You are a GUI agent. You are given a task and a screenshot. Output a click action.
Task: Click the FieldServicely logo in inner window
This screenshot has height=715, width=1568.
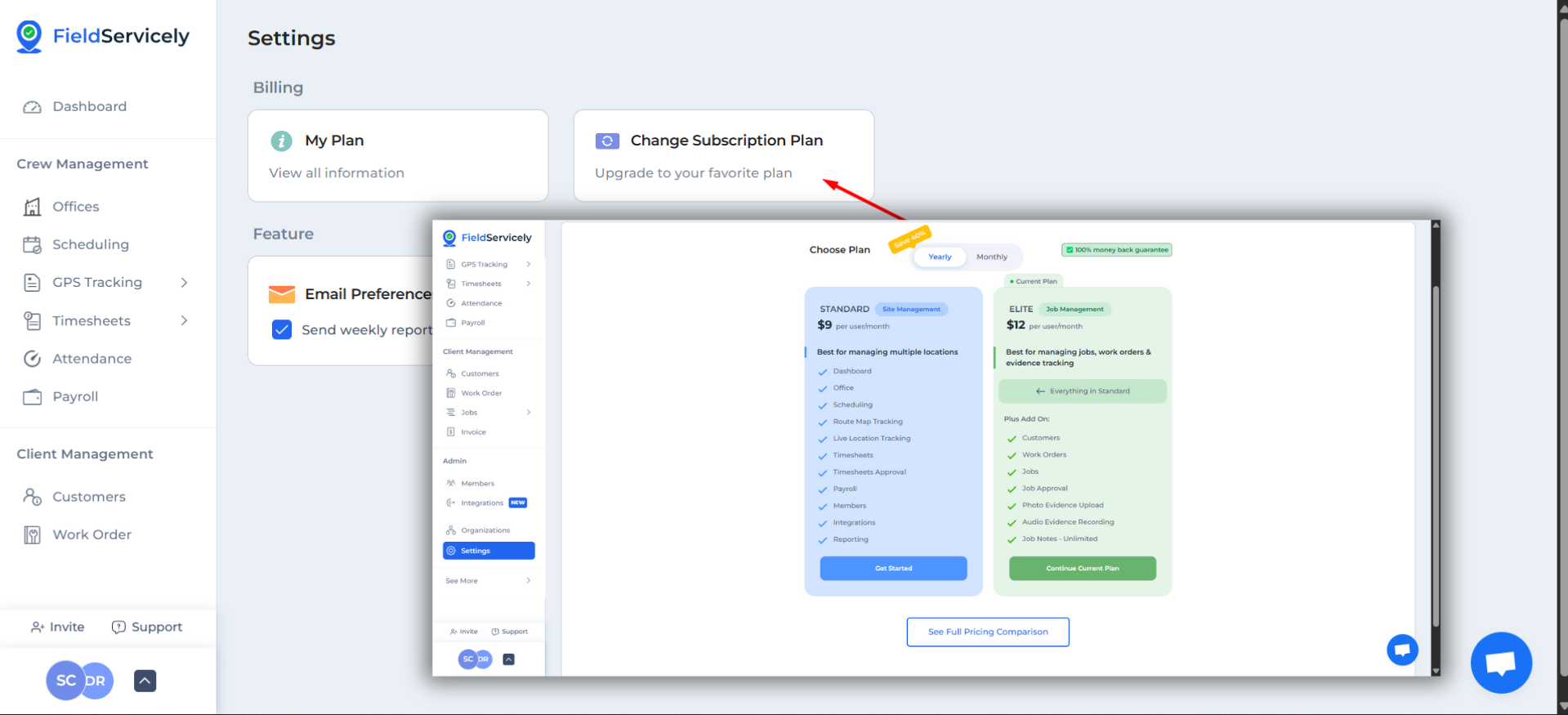click(x=488, y=238)
